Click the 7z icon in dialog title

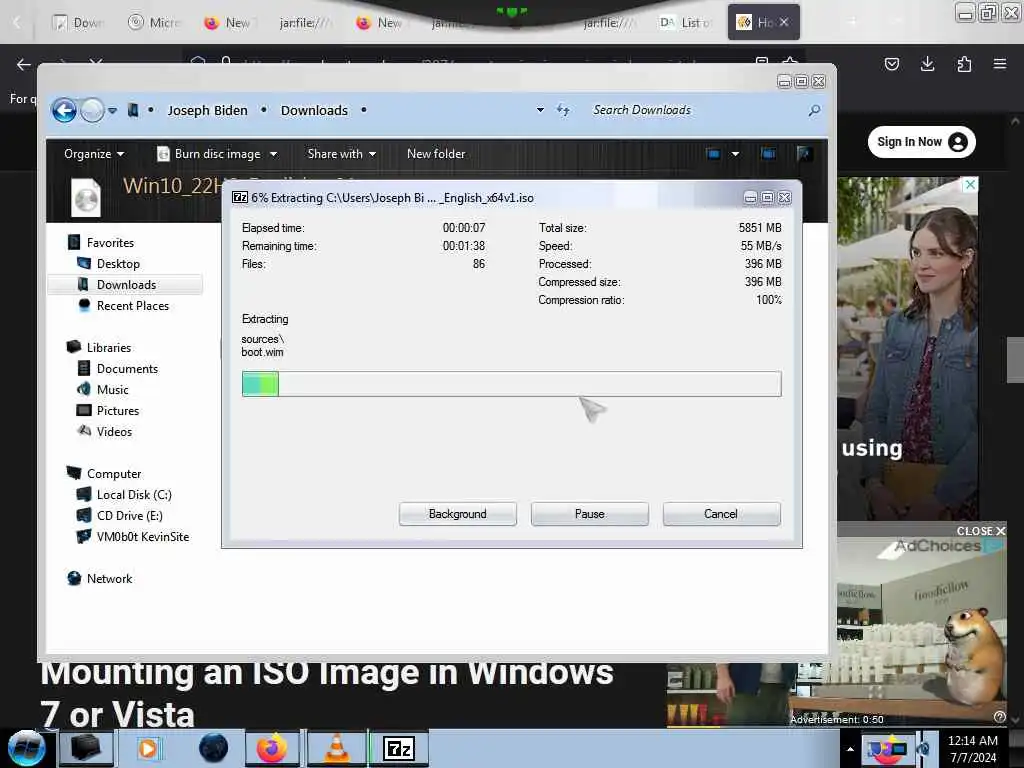[240, 197]
